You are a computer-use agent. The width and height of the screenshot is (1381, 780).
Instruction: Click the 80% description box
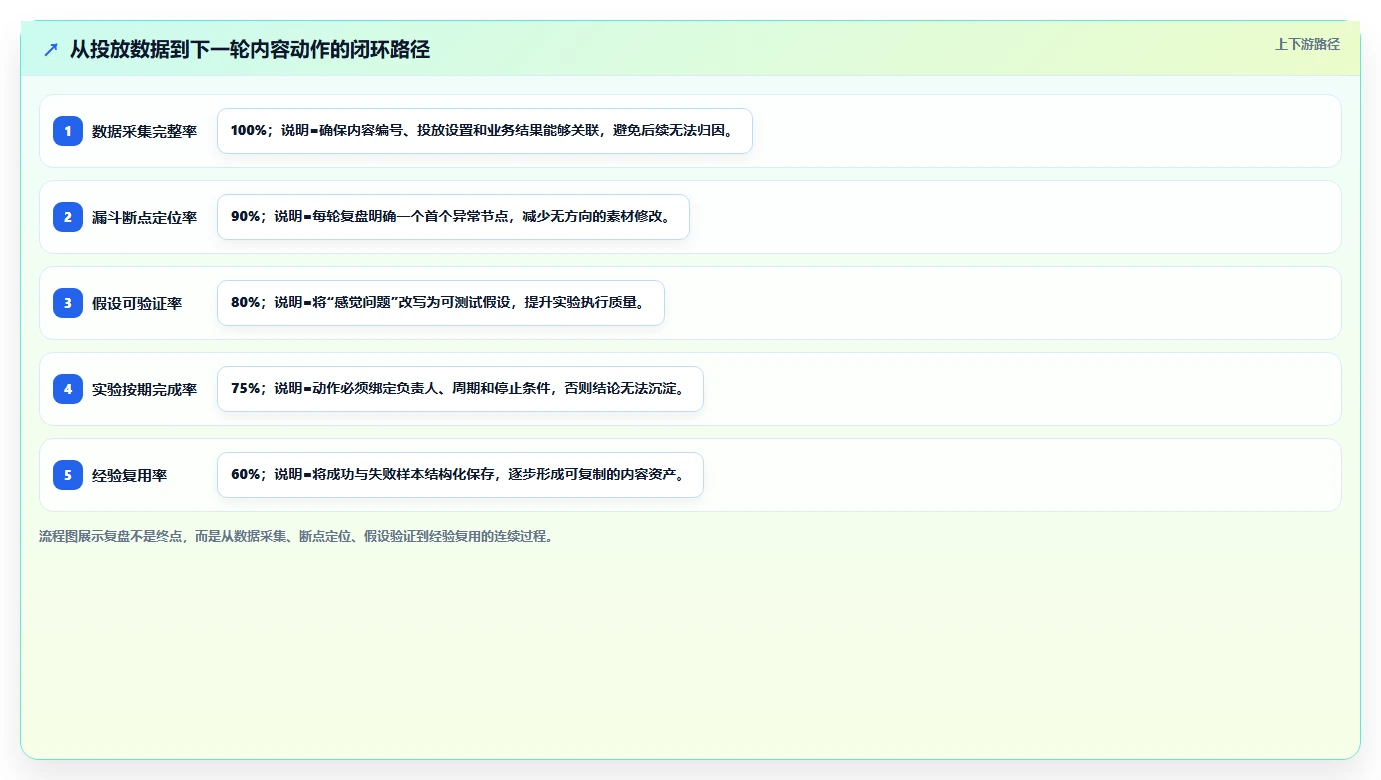[x=441, y=303]
